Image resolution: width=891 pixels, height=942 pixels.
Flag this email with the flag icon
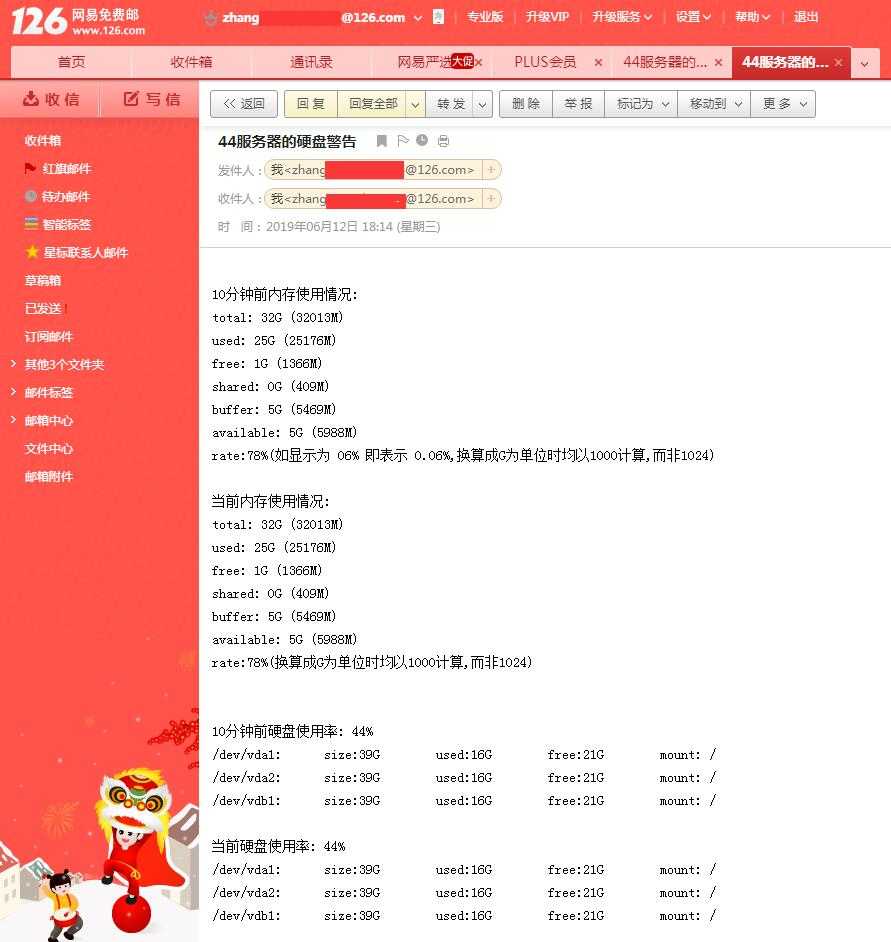[x=403, y=141]
